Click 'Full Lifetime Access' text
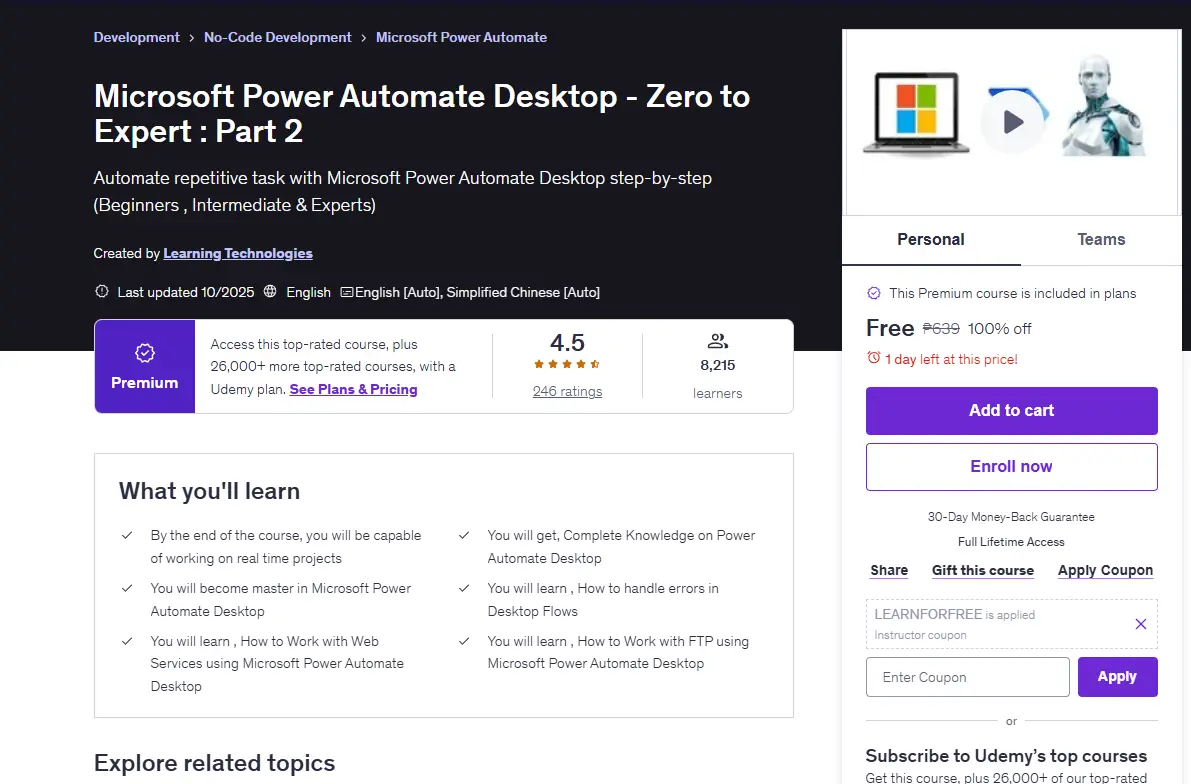The width and height of the screenshot is (1191, 784). point(1011,542)
